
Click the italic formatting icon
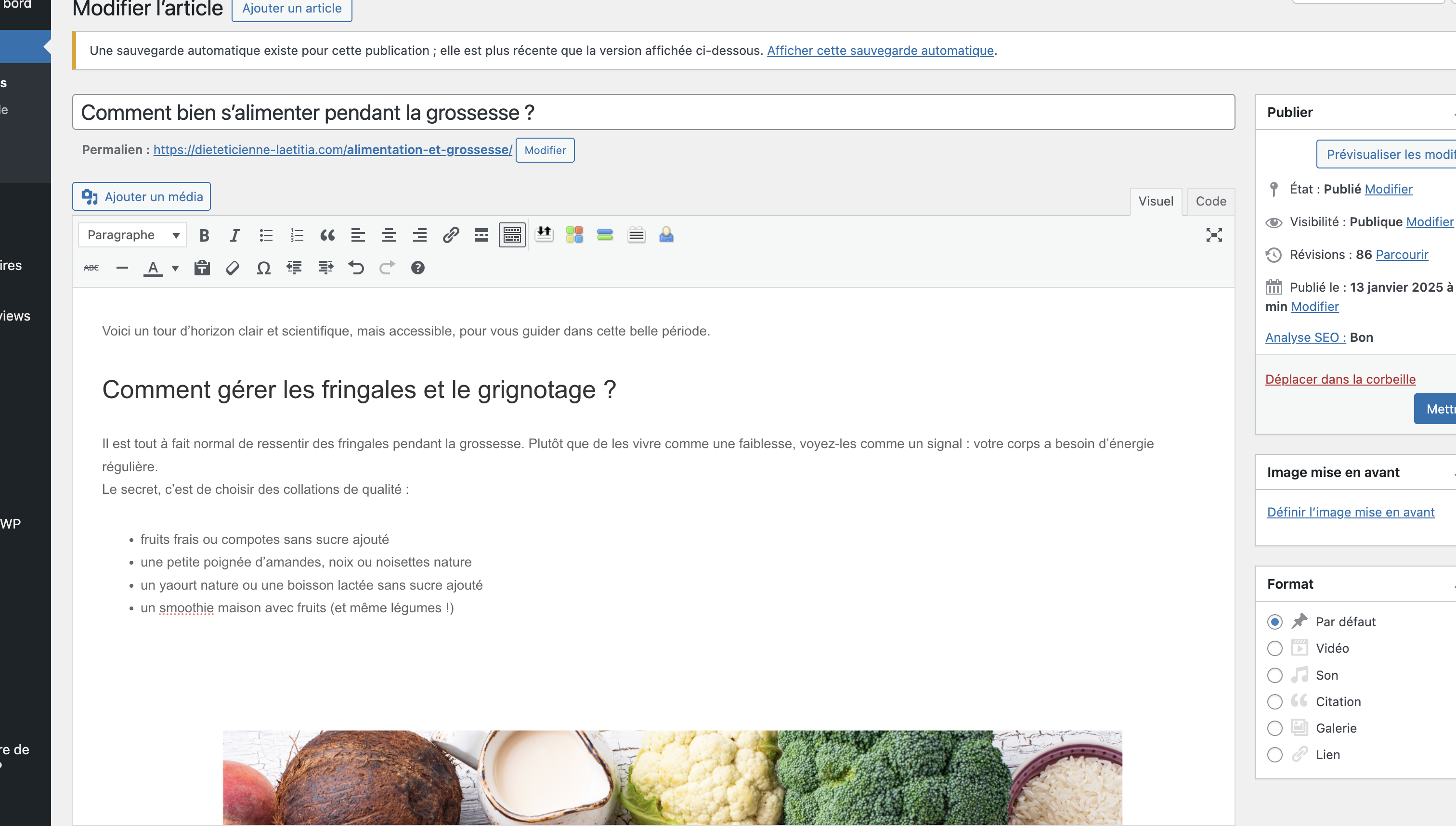tap(234, 235)
